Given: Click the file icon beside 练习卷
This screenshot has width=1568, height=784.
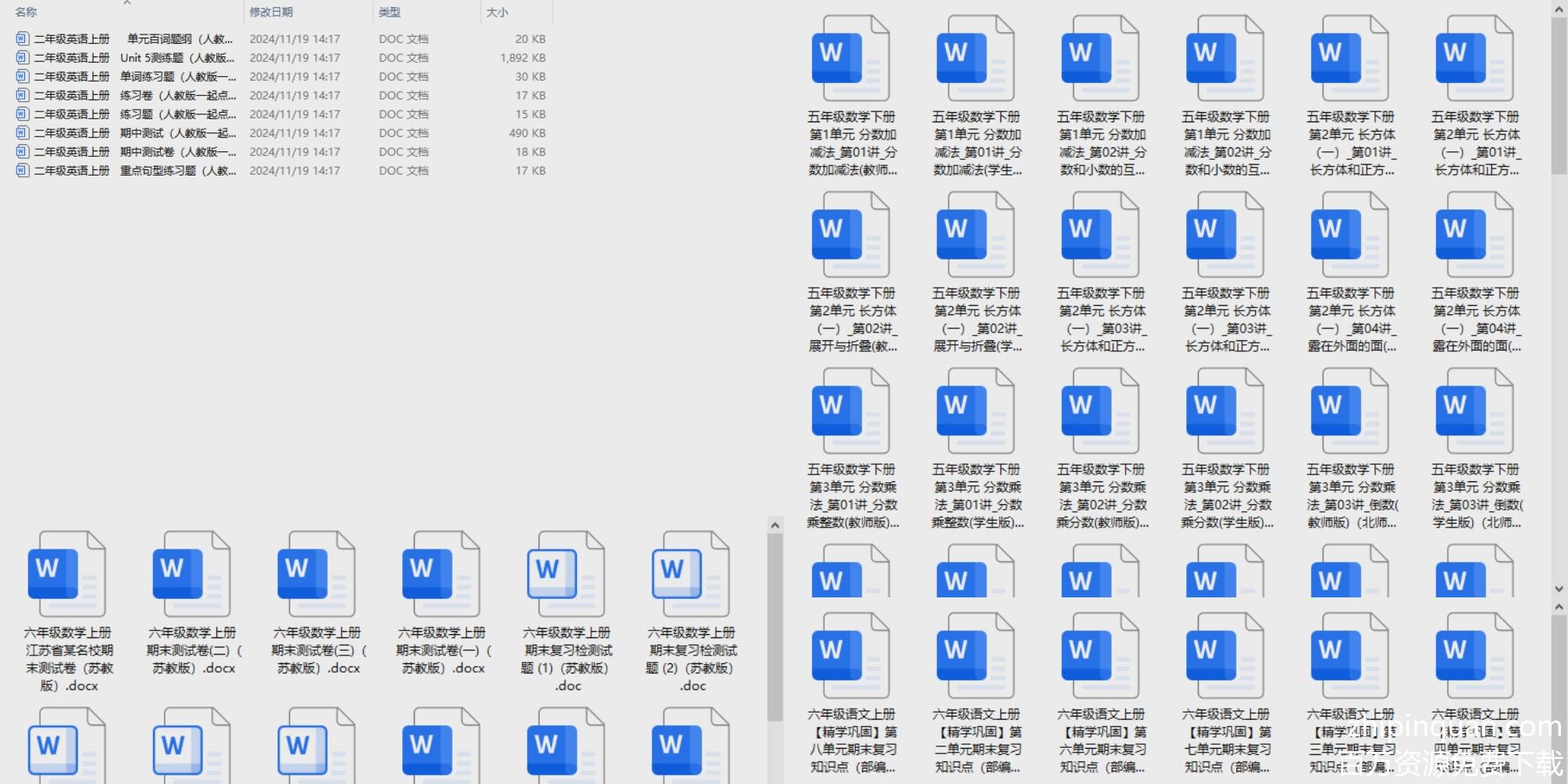Looking at the screenshot, I should tap(23, 95).
